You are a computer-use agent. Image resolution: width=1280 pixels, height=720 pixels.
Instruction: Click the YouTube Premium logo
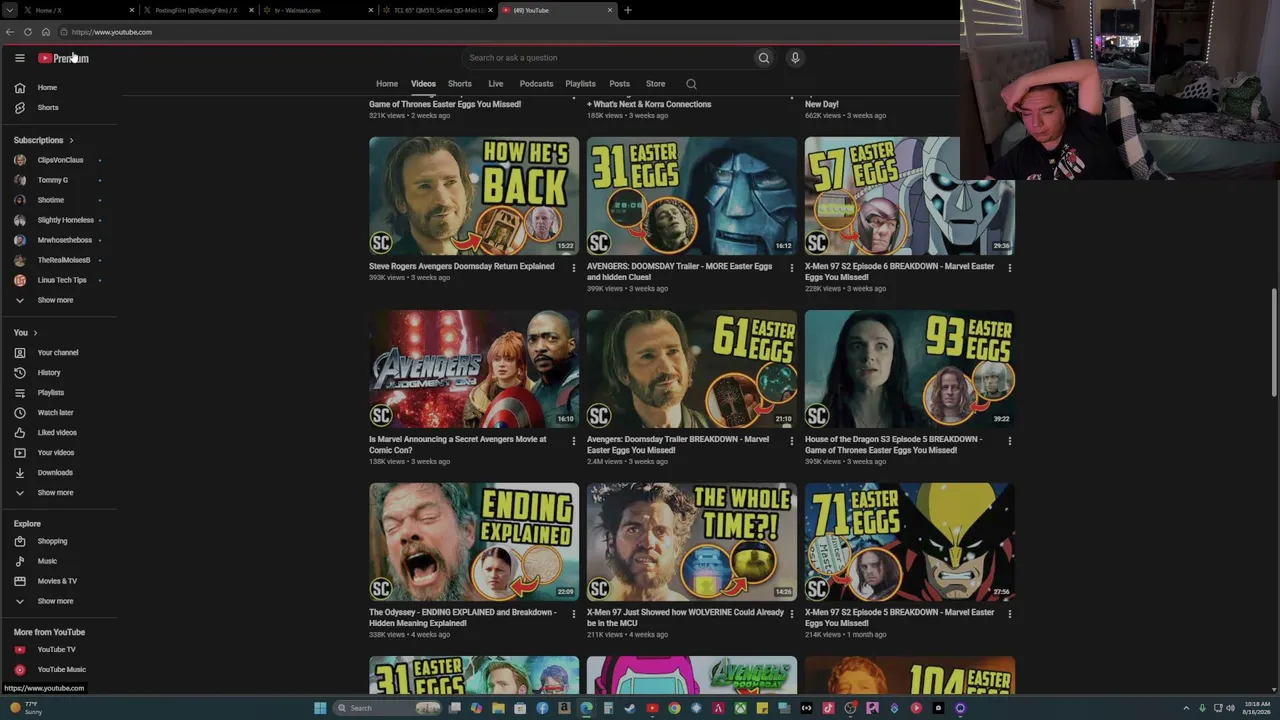pyautogui.click(x=63, y=58)
